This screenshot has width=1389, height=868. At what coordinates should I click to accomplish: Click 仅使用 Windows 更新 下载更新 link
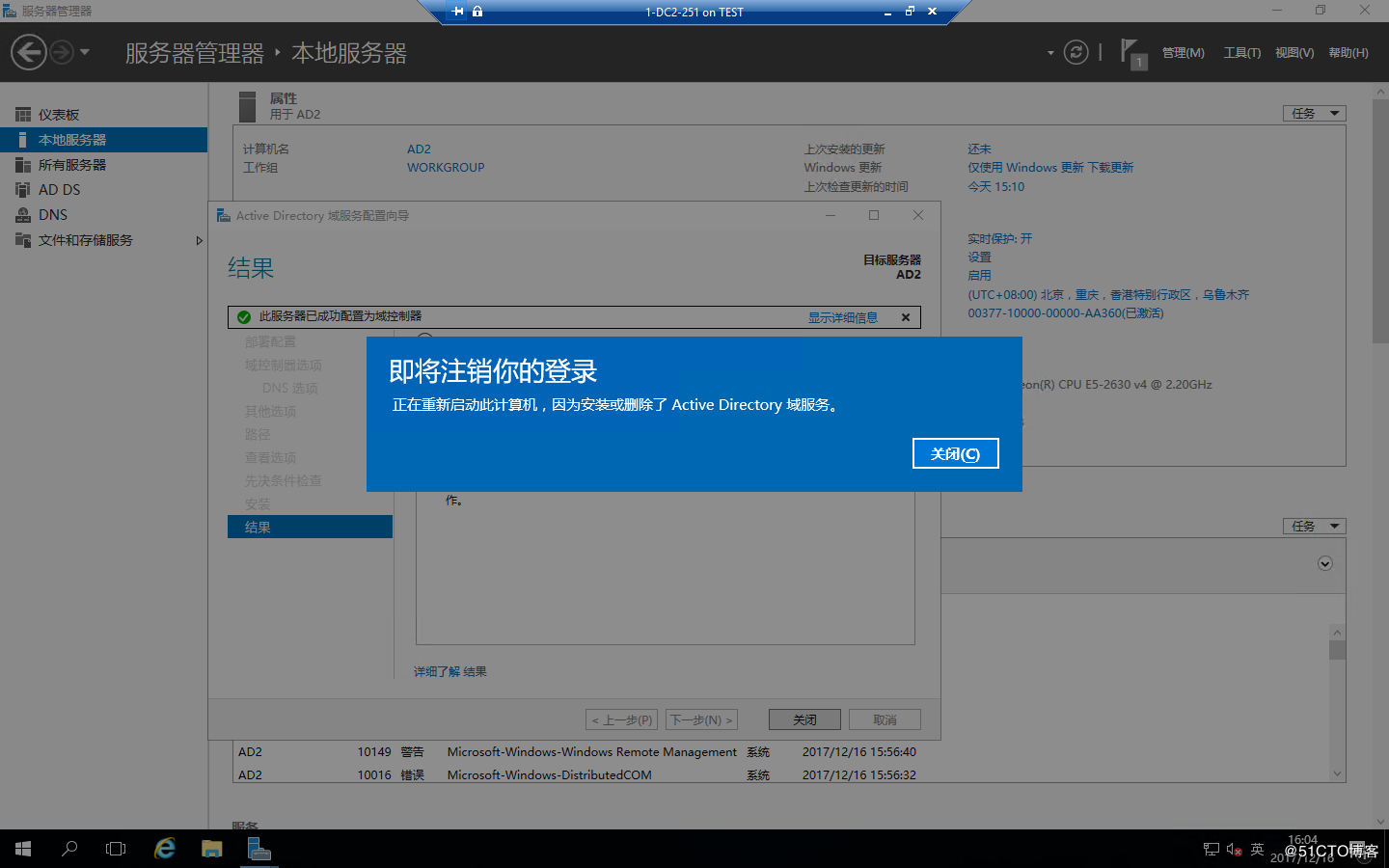click(1050, 168)
